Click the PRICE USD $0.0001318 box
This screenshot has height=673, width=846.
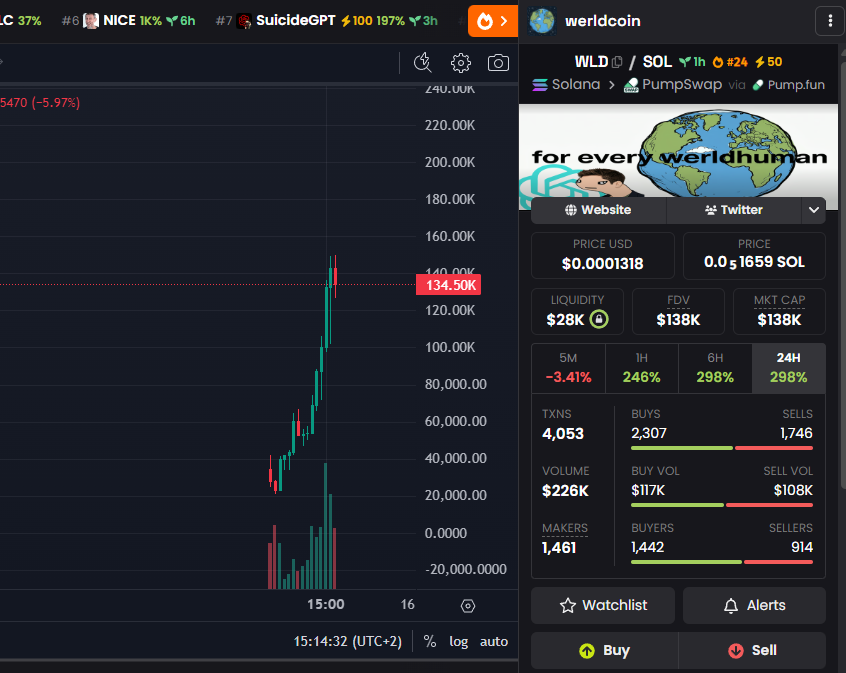coord(603,255)
